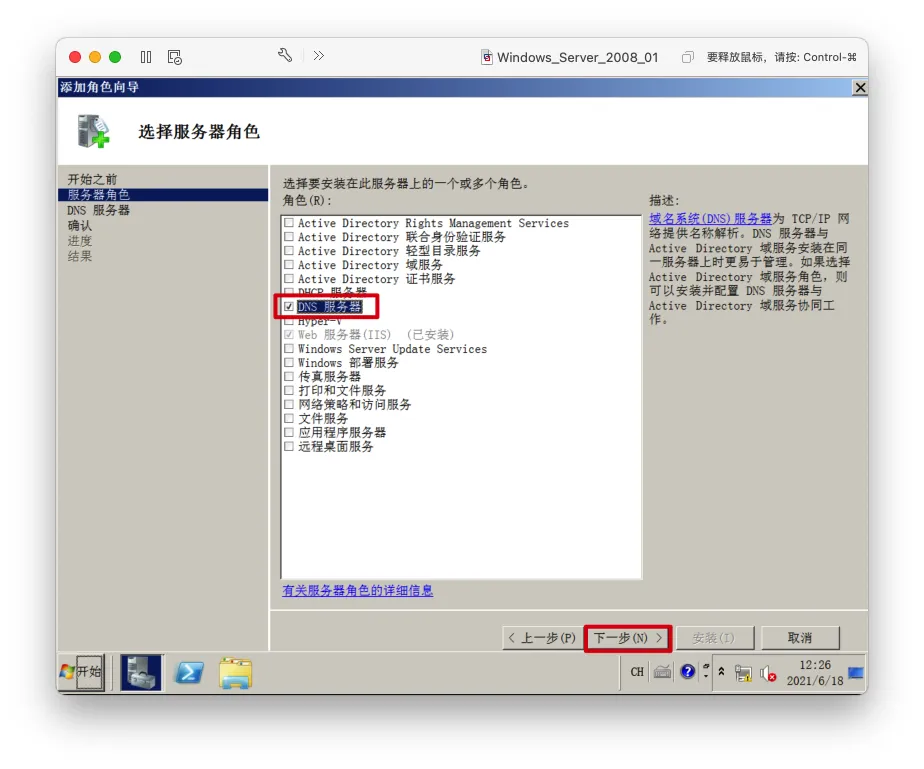Select the DNS 服务器 role text

(x=329, y=306)
